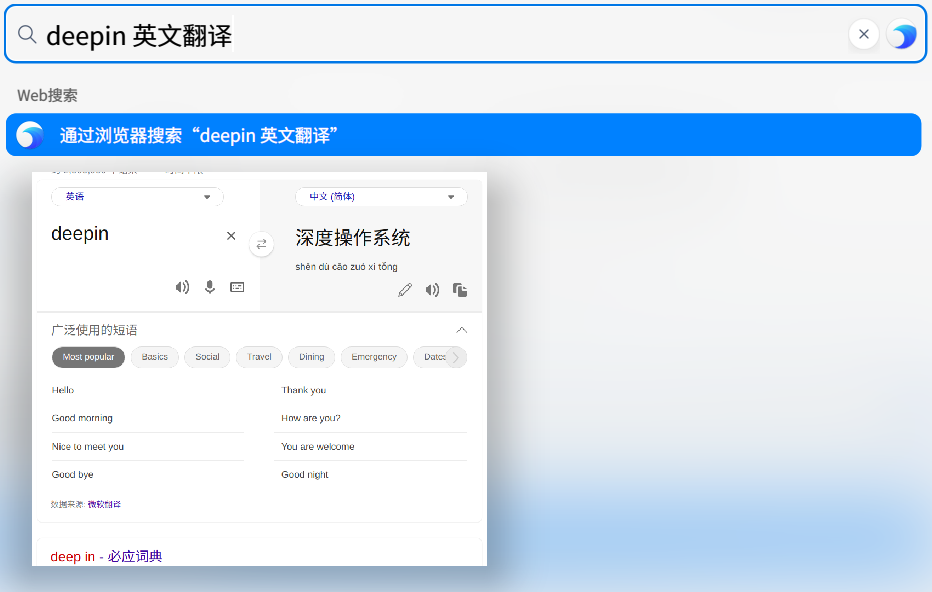The width and height of the screenshot is (932, 592).
Task: Open the 中文 (简体) target language dropdown
Action: [x=381, y=197]
